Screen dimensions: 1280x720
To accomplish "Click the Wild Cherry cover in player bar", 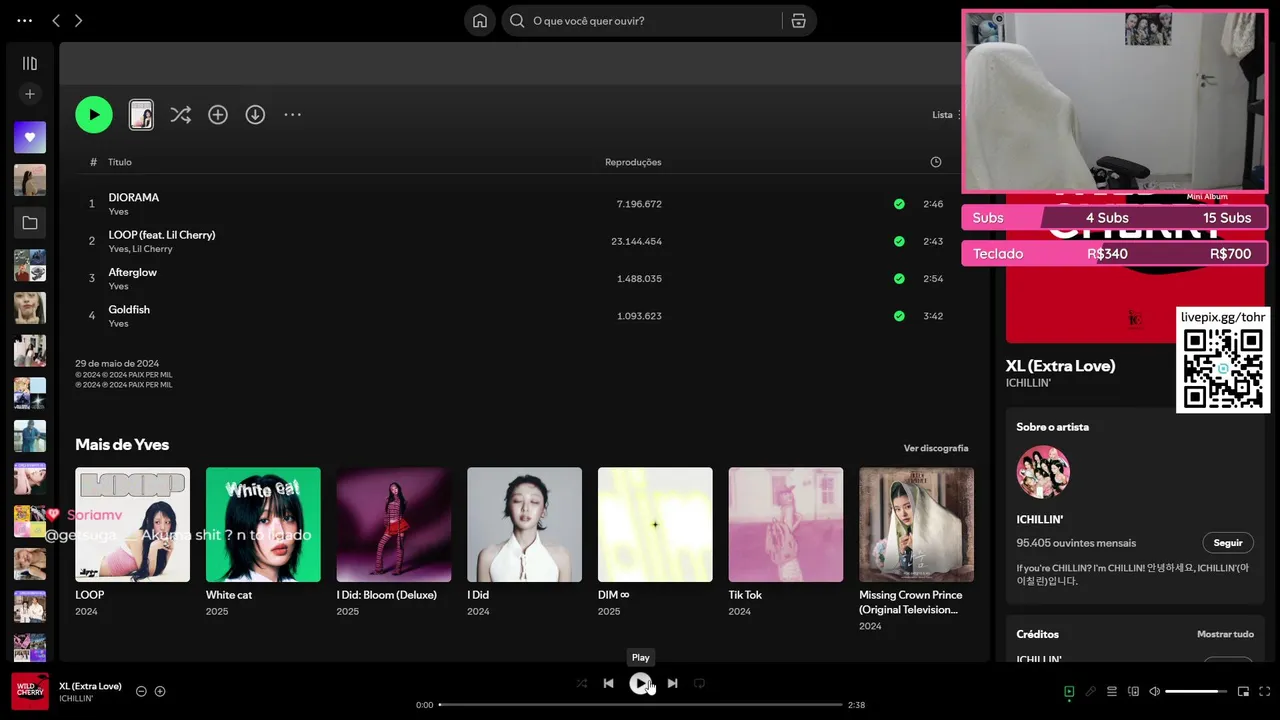I will click(x=30, y=691).
